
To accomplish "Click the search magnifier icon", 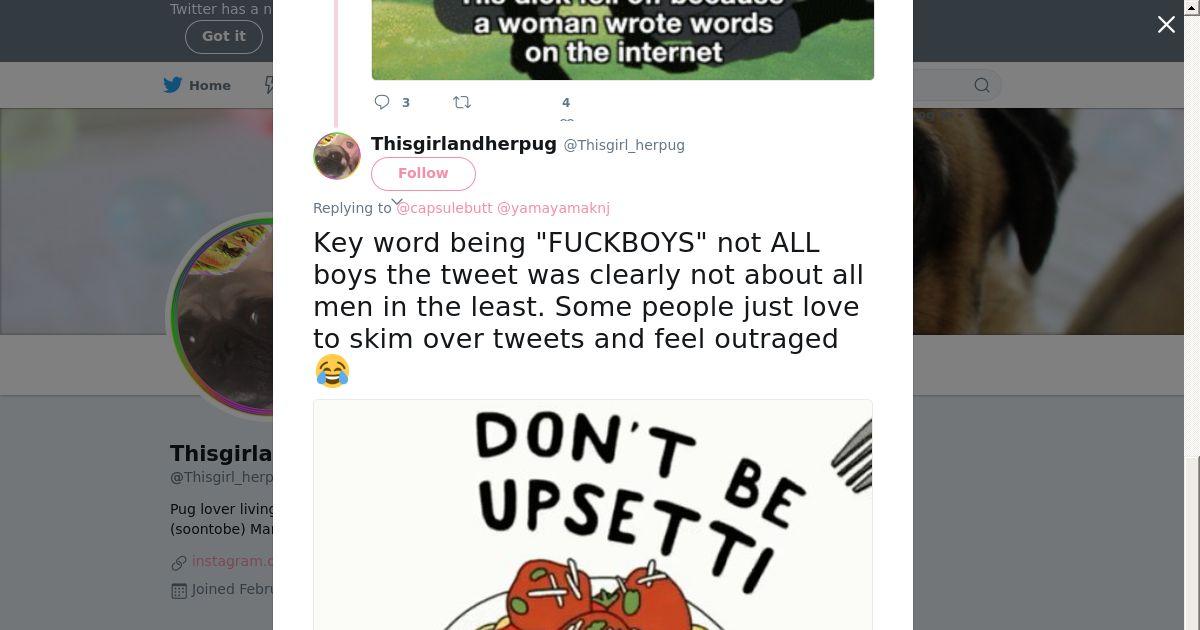I will tap(982, 85).
